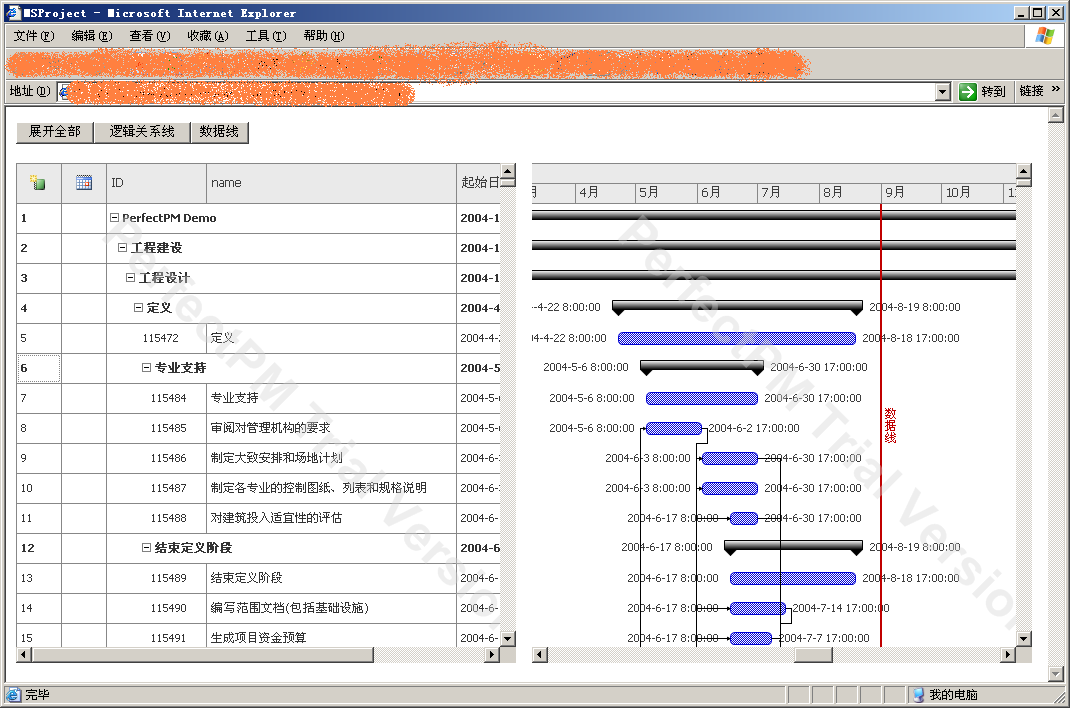Click the 逻辑关系线 button
The image size is (1070, 708).
click(x=142, y=132)
